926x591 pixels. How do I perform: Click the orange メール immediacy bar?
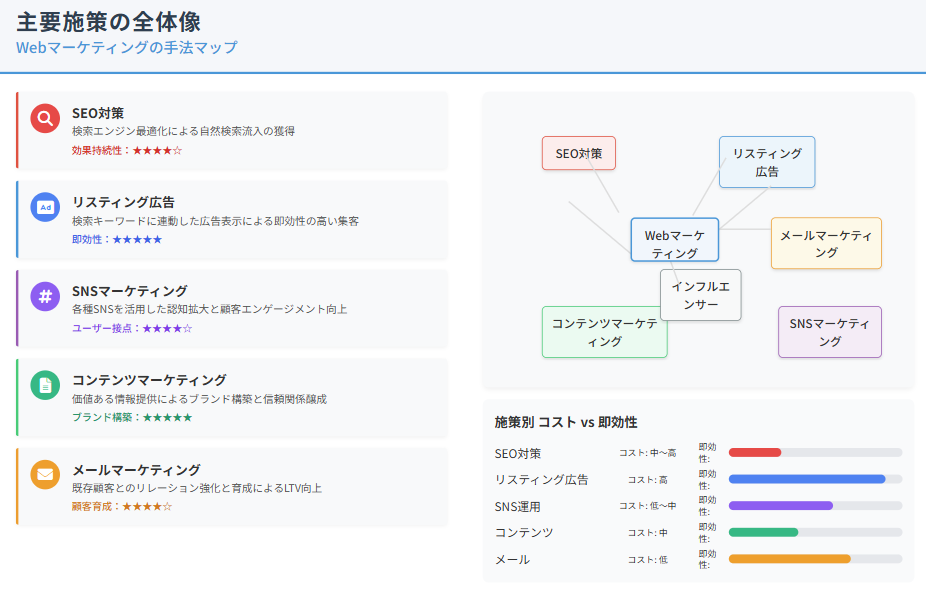789,559
